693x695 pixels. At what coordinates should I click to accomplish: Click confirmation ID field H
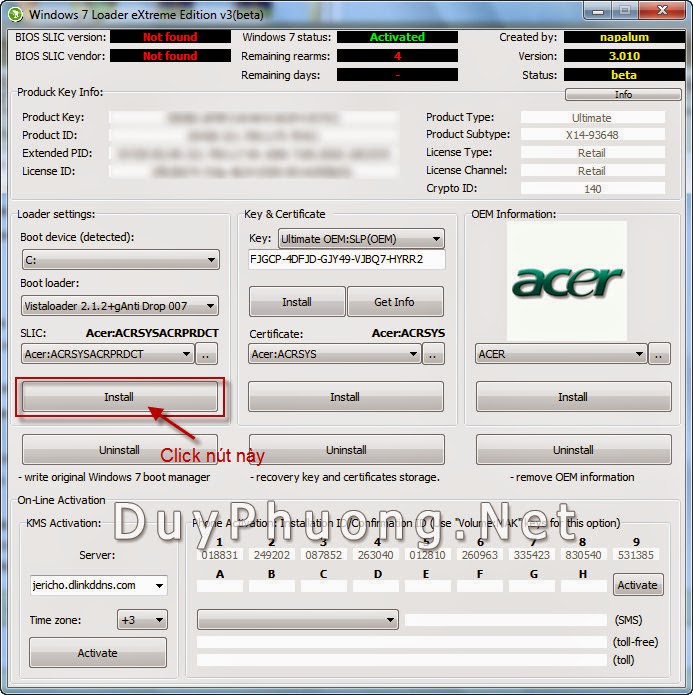click(584, 587)
